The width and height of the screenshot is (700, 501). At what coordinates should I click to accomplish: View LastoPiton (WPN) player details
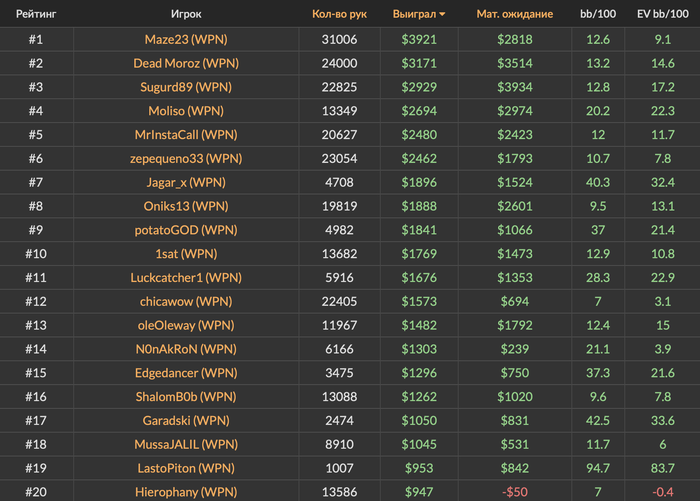tap(186, 467)
